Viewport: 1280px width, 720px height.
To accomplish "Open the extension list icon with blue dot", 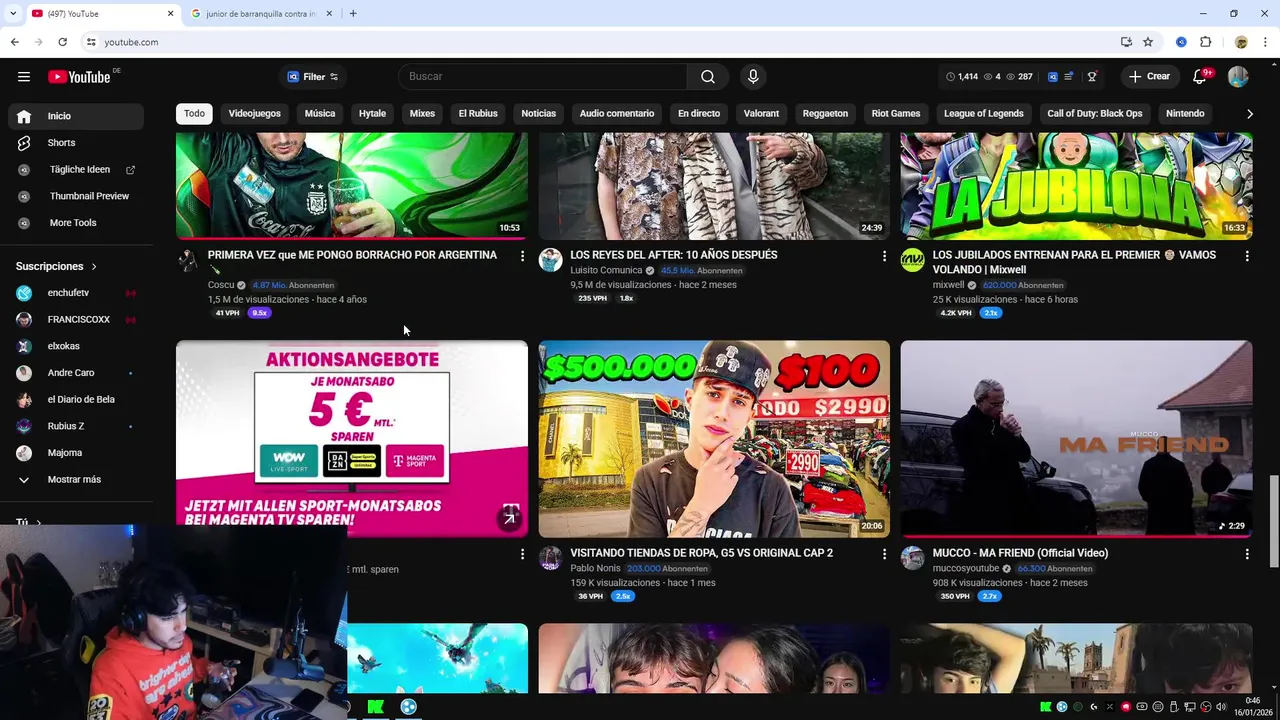I will (1070, 77).
